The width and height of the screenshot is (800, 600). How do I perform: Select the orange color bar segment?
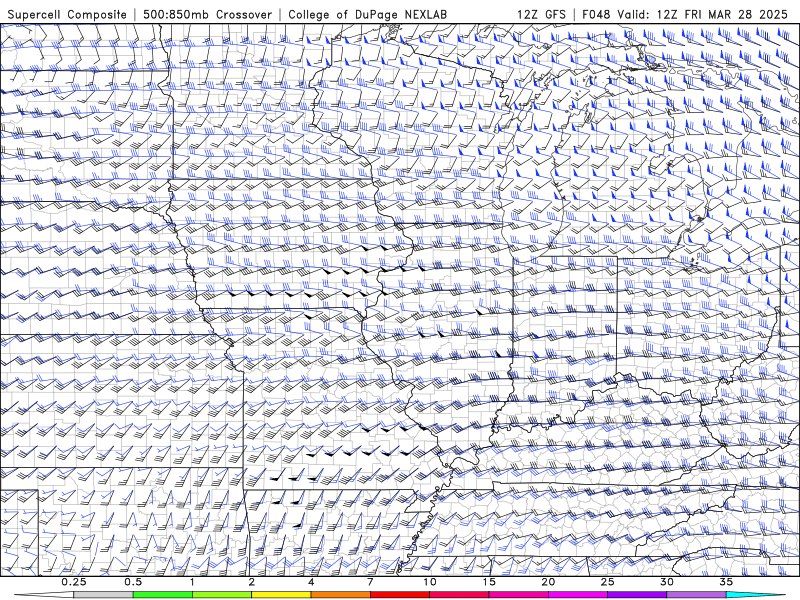341,595
